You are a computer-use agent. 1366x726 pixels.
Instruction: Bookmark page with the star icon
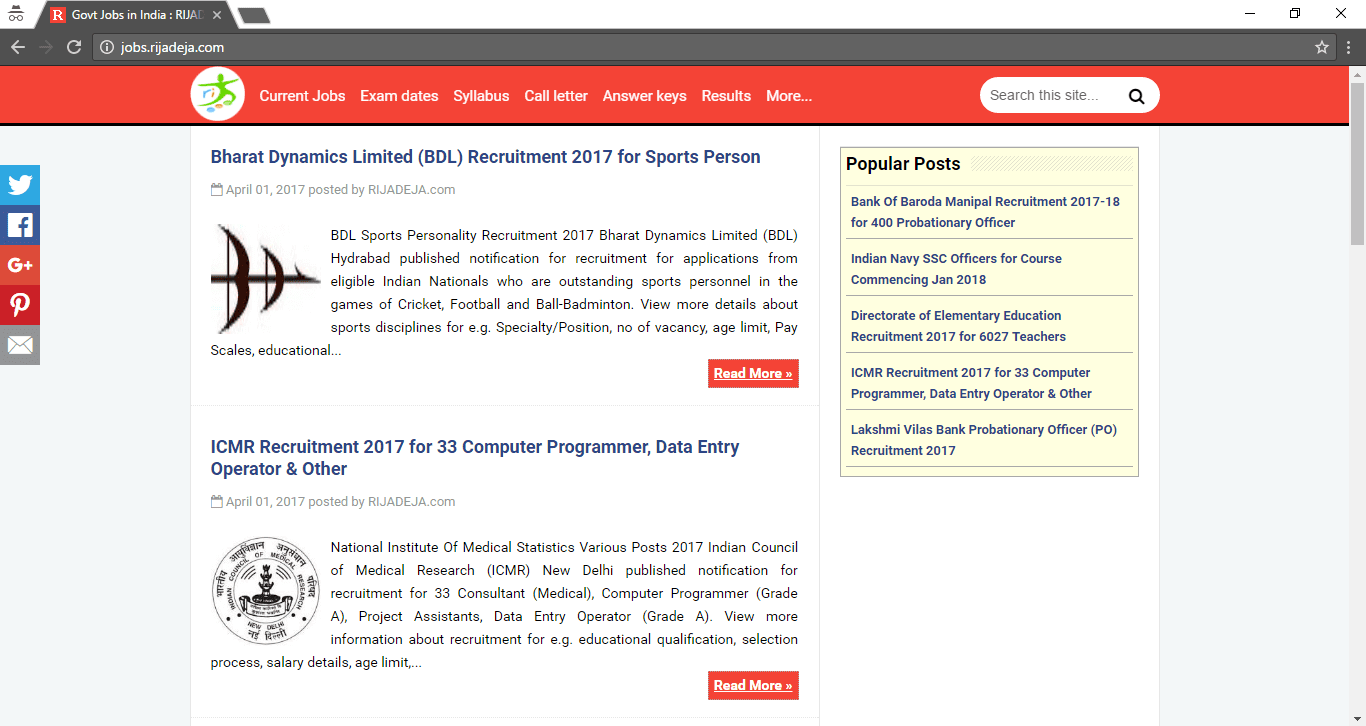point(1322,47)
